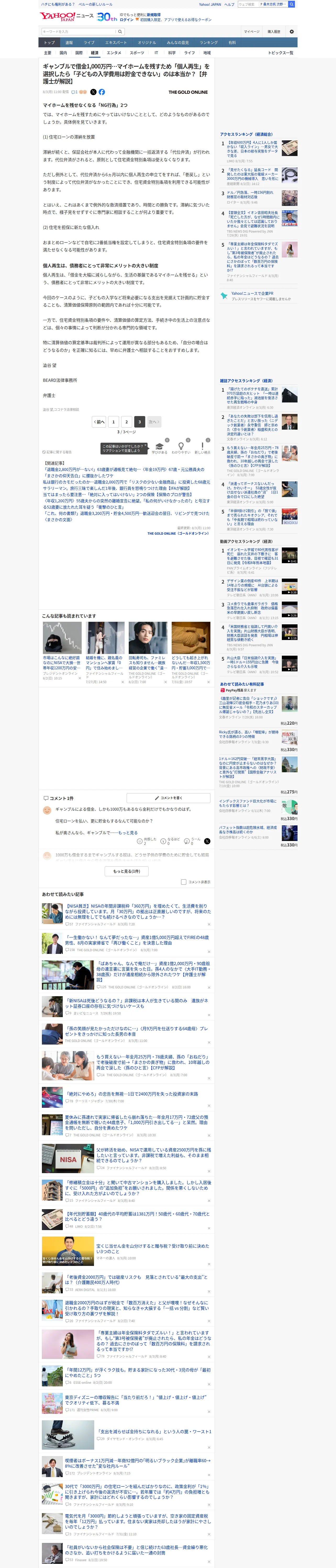React with わかりやすい lightbulb icon
The width and height of the screenshot is (336, 1568).
point(181,446)
